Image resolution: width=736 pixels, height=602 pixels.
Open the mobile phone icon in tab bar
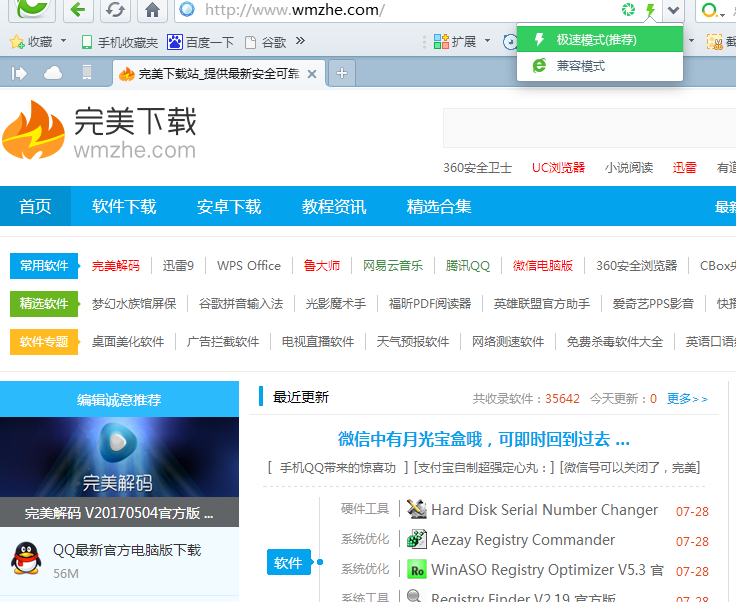click(x=87, y=72)
